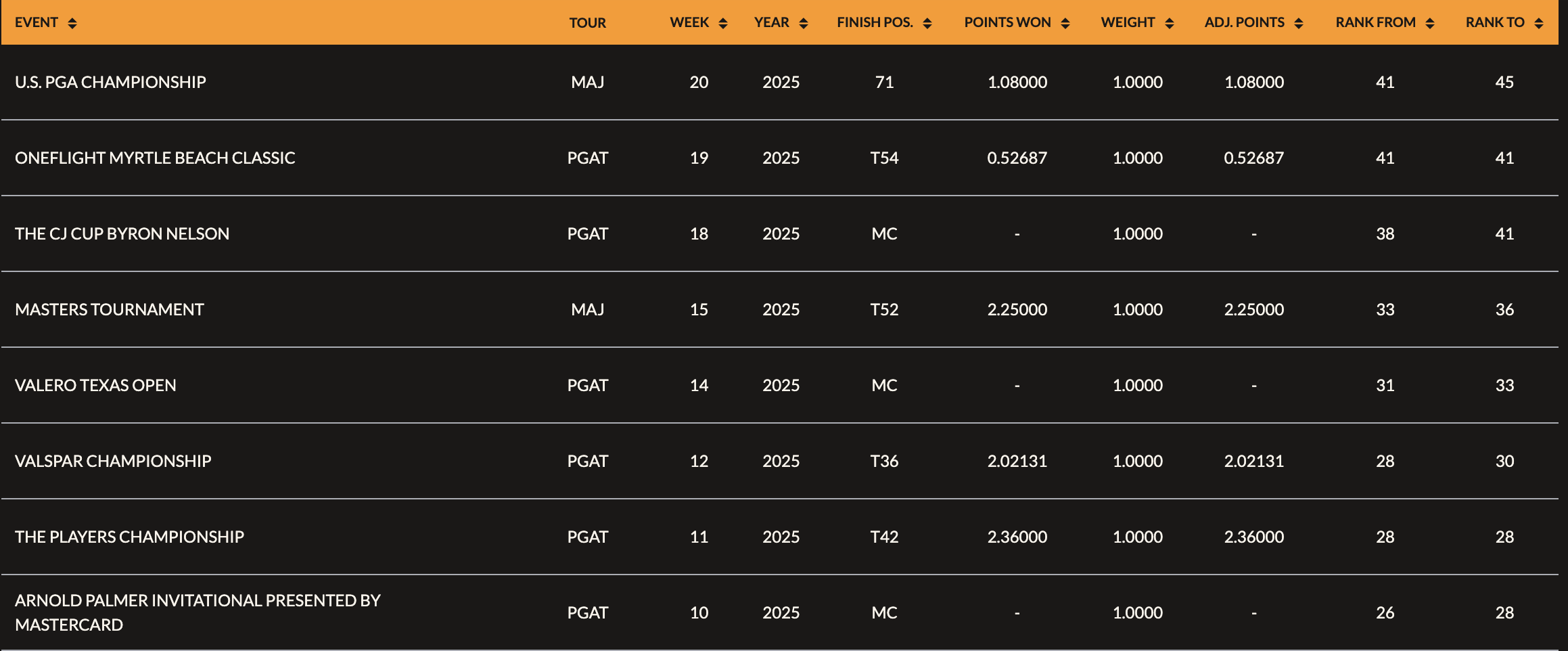Click the ADJ. POINTS header label
Viewport: 1568px width, 651px height.
pos(1244,22)
